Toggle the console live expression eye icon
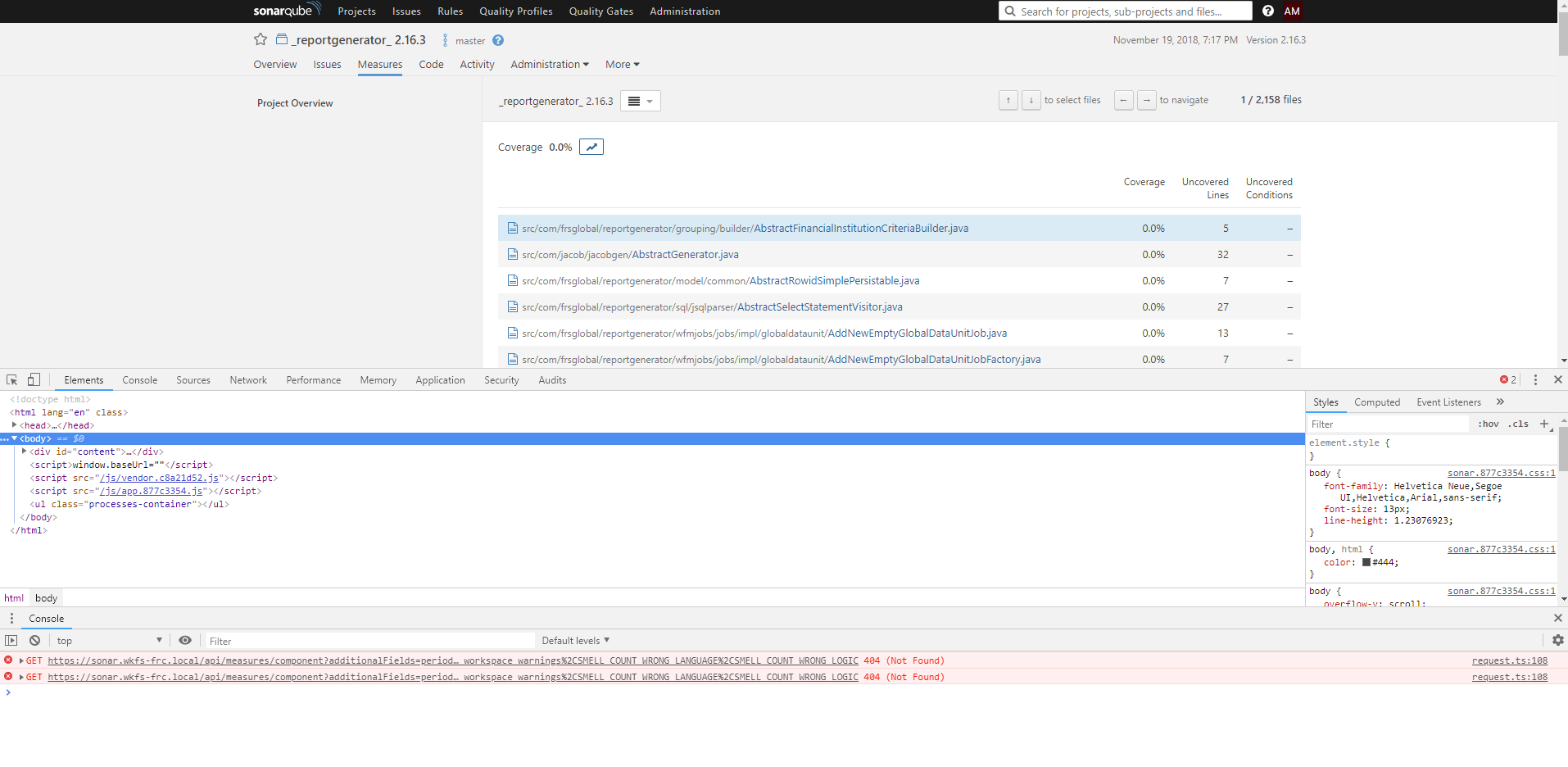The width and height of the screenshot is (1568, 767). pyautogui.click(x=185, y=640)
